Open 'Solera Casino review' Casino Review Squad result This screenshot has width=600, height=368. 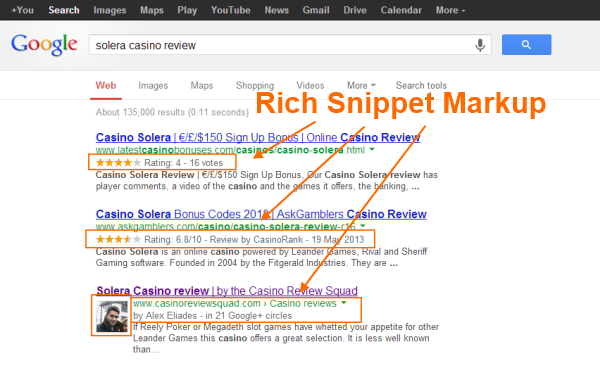[227, 291]
